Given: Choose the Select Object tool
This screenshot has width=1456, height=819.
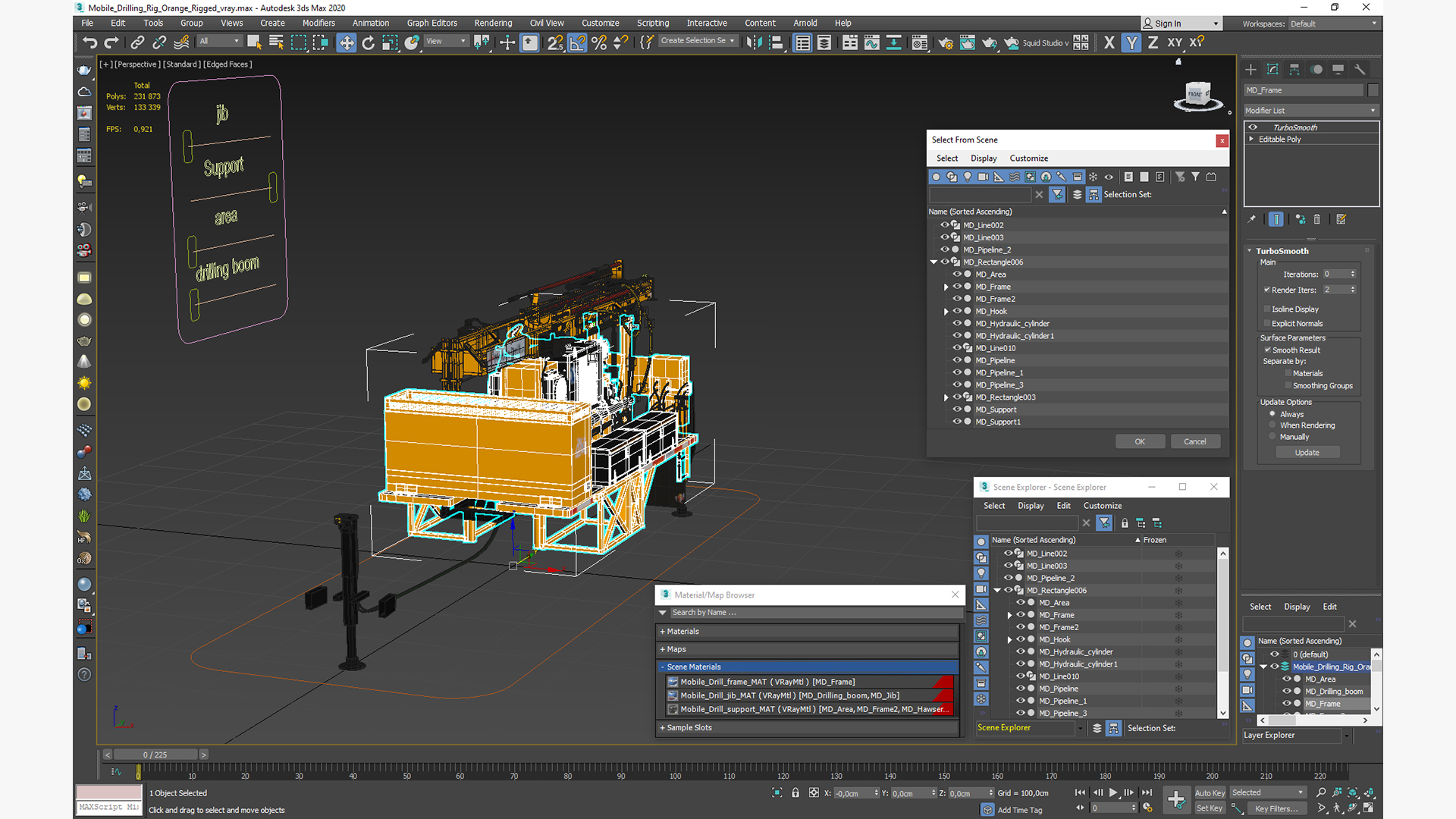Looking at the screenshot, I should 254,42.
